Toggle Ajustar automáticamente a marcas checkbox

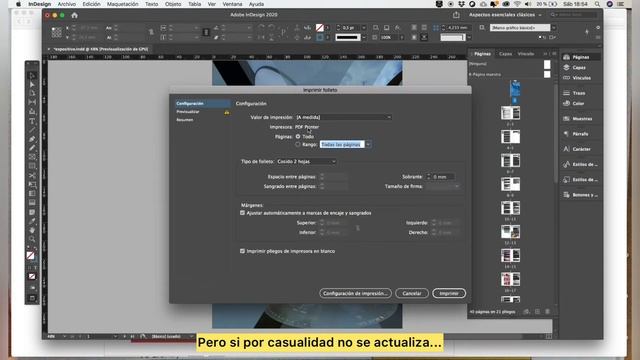click(x=242, y=213)
